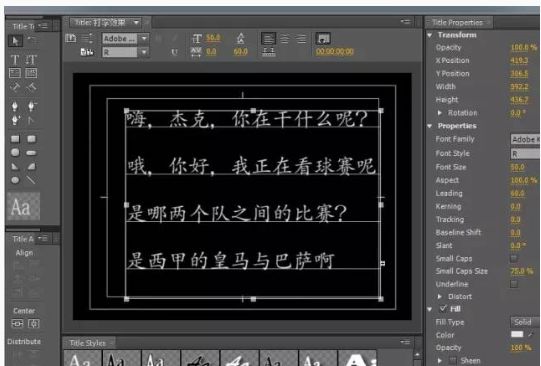Expand the Distort property
This screenshot has width=541, height=366.
click(440, 296)
